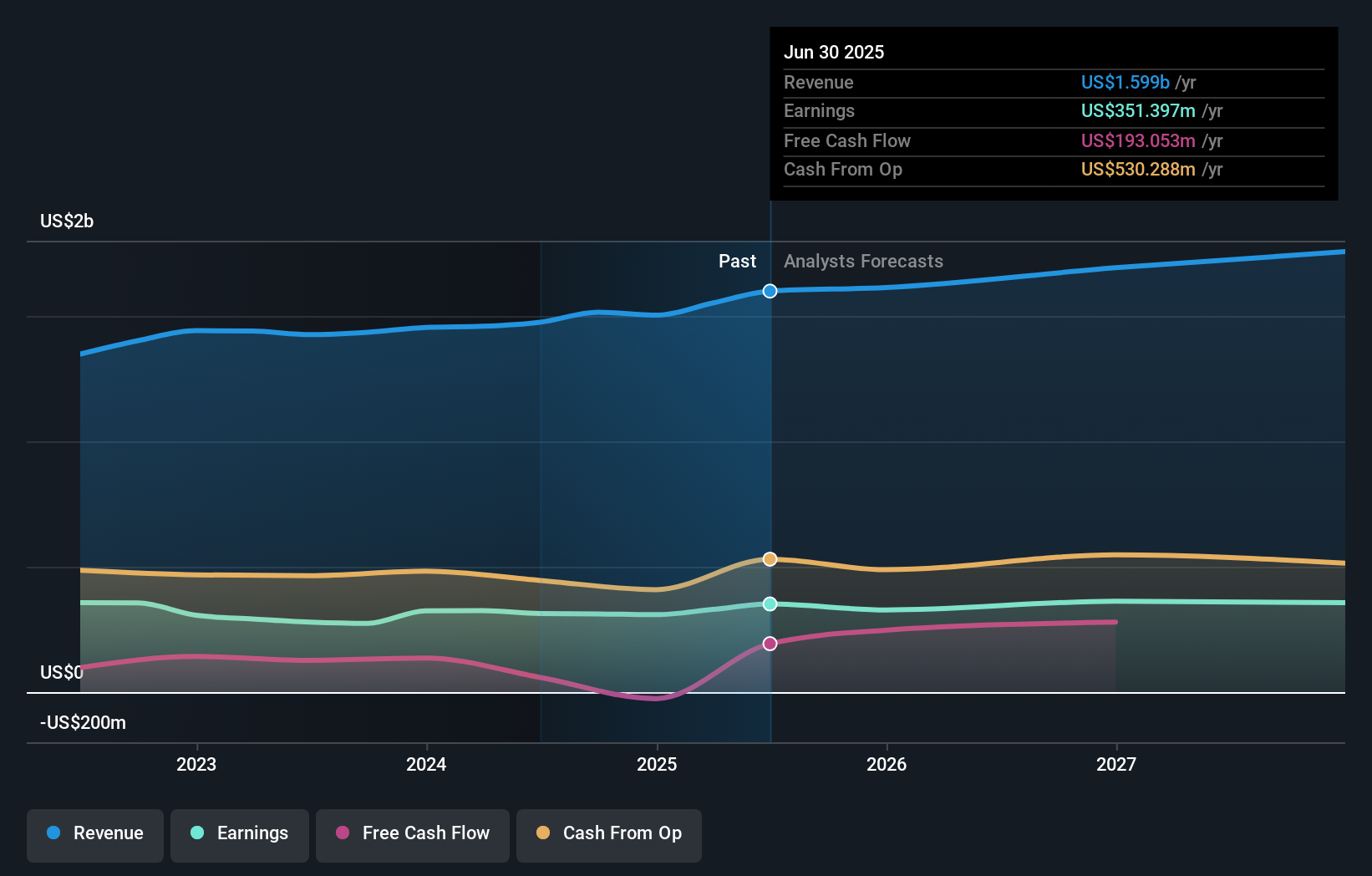Click the Revenue data point marker on chart
Screen dimensions: 1372x876
pyautogui.click(x=770, y=291)
